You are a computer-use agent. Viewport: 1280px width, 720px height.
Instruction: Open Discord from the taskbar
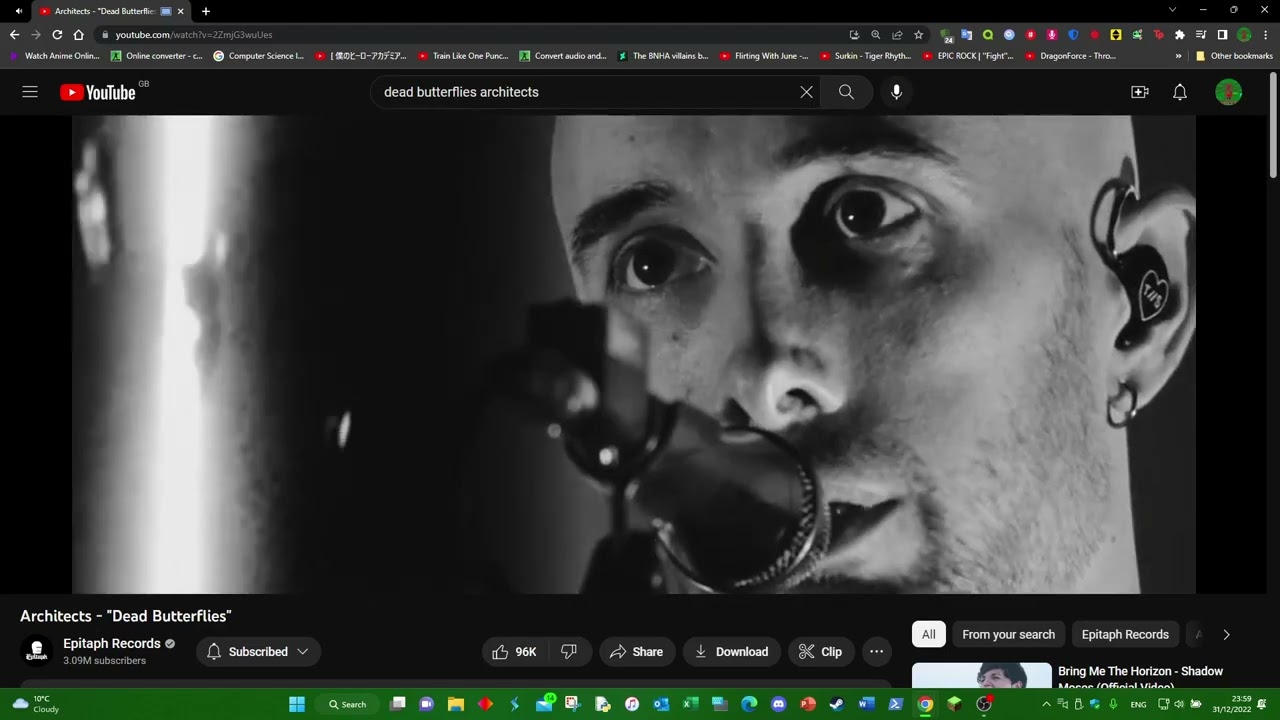pos(778,704)
